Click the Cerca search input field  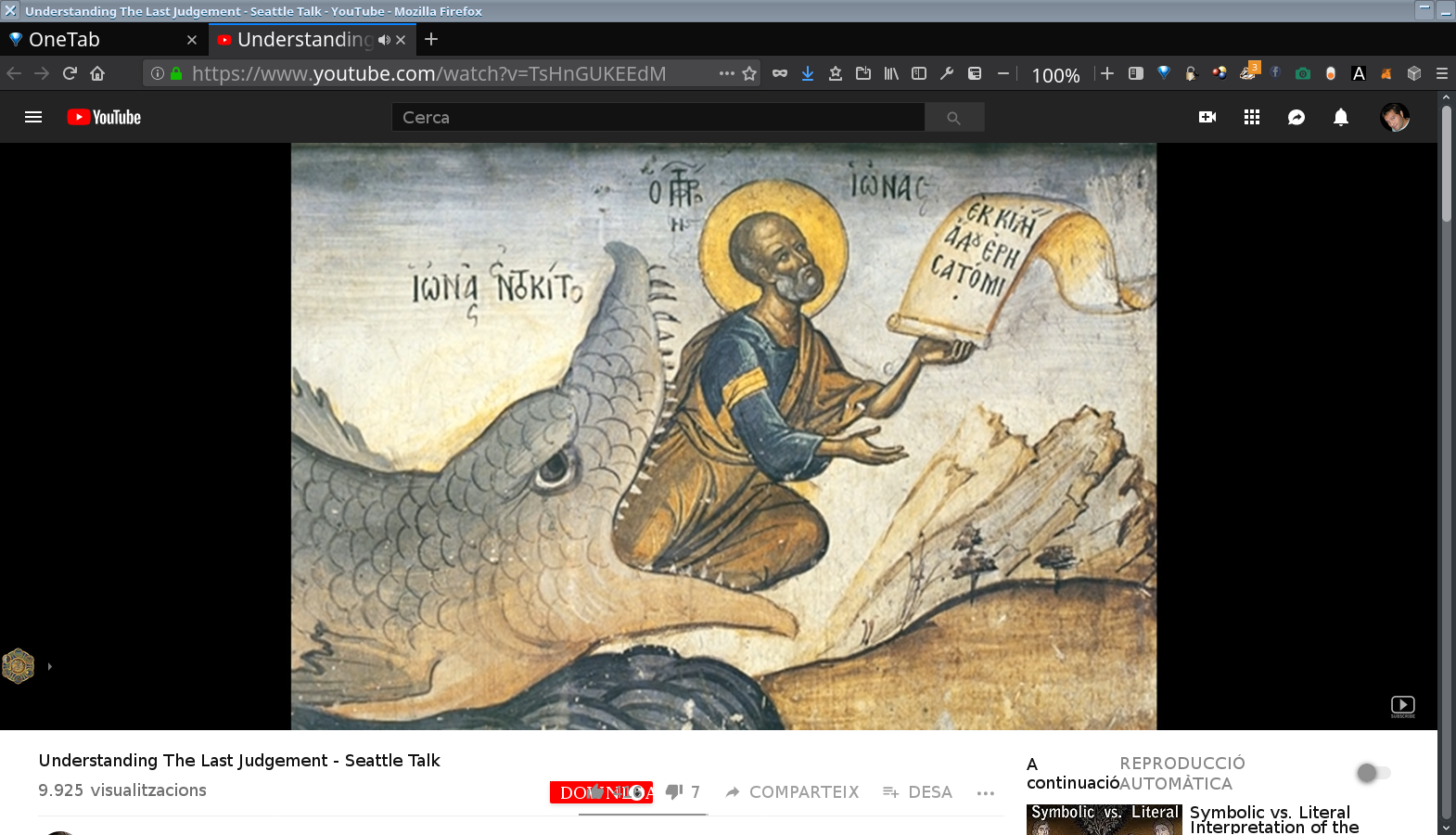click(x=658, y=117)
